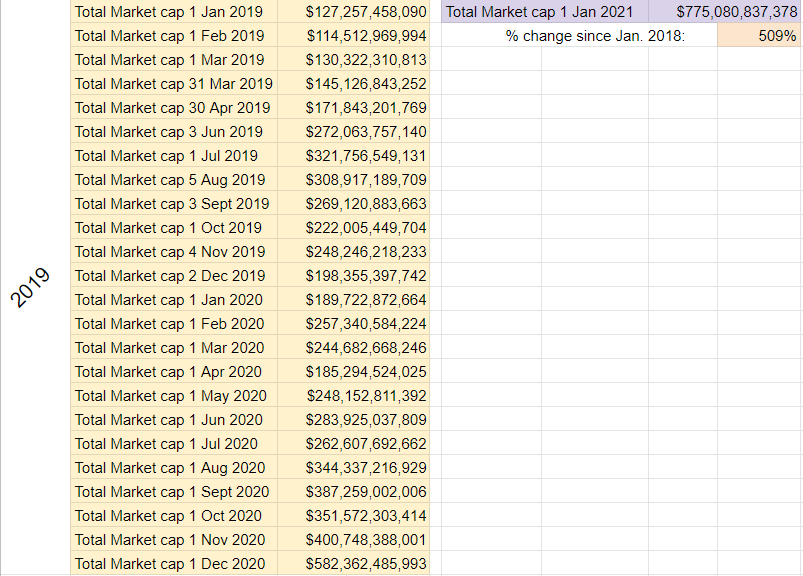Click the $248,246,218,233 value cell
This screenshot has height=576, width=803.
point(353,251)
